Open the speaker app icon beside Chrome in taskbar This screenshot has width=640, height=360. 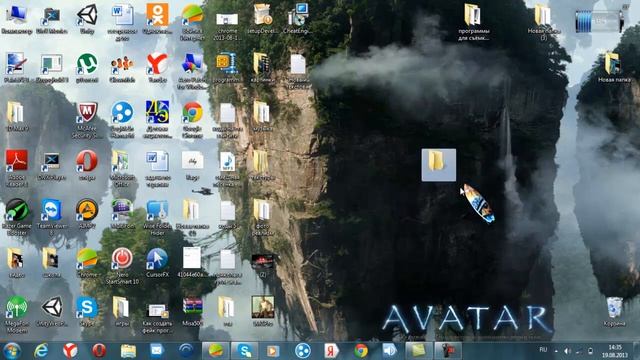pos(389,351)
